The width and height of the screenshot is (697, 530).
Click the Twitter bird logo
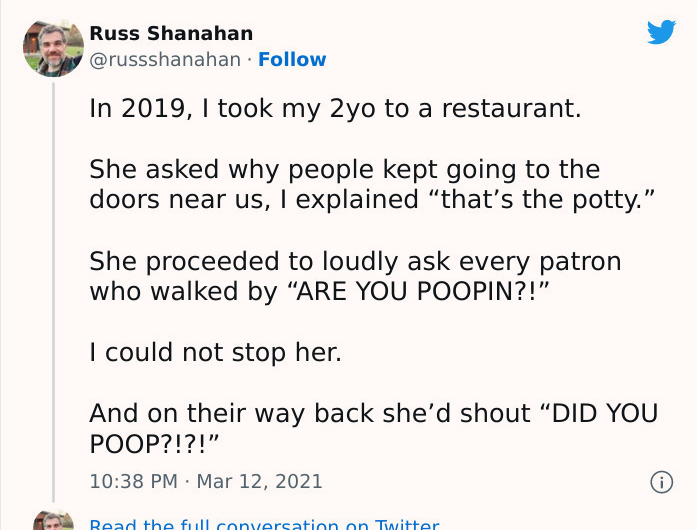click(x=661, y=33)
